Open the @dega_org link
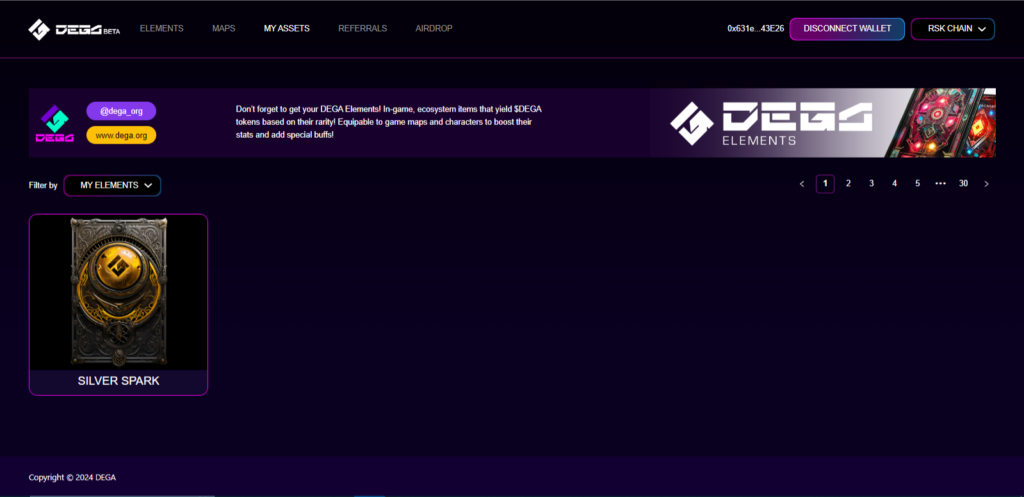 point(121,111)
